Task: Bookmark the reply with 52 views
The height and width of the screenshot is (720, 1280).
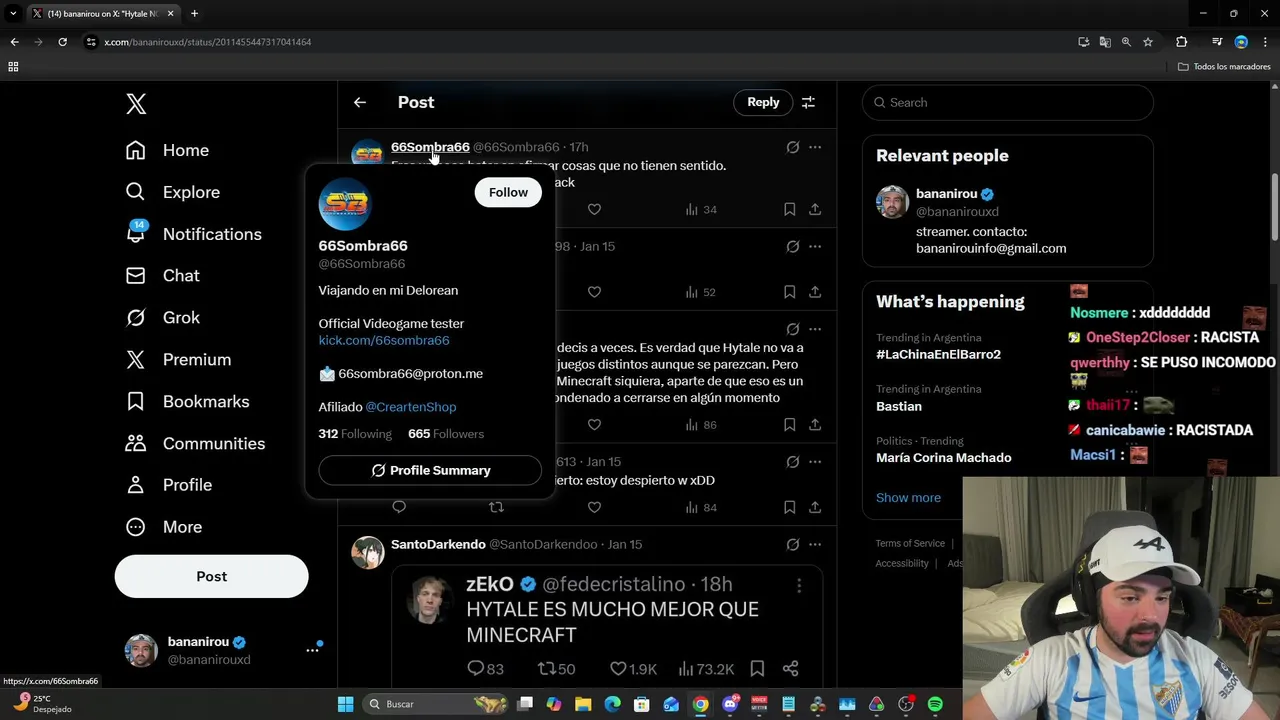Action: (x=790, y=292)
